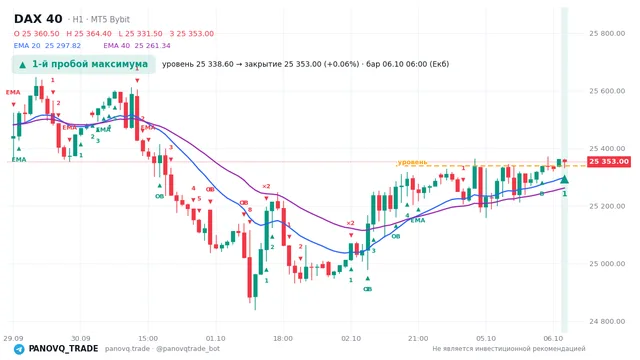The image size is (640, 360).
Task: Click the 15:00 time axis label
Action: [148, 338]
